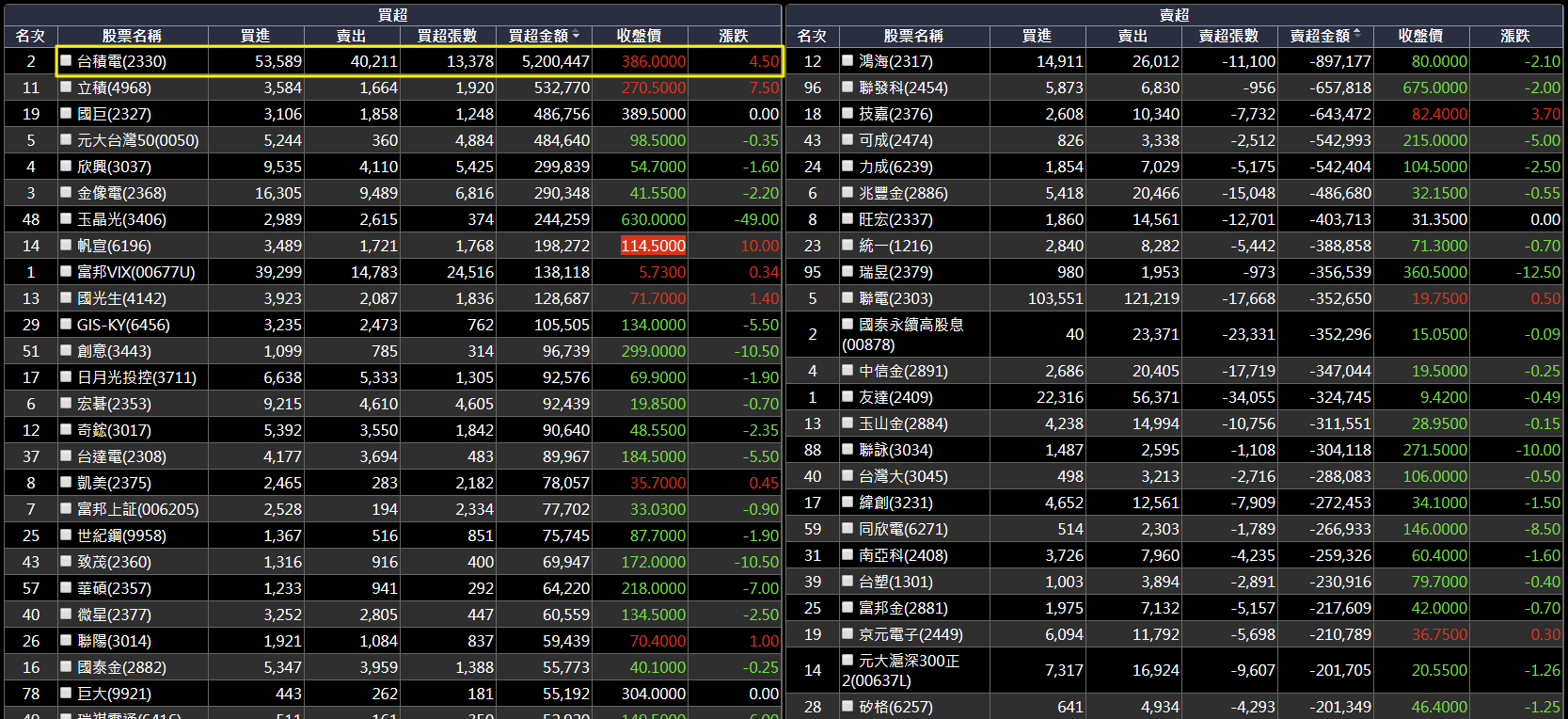The image size is (1568, 719).
Task: Click 收盤價 header in buy table
Action: click(639, 36)
